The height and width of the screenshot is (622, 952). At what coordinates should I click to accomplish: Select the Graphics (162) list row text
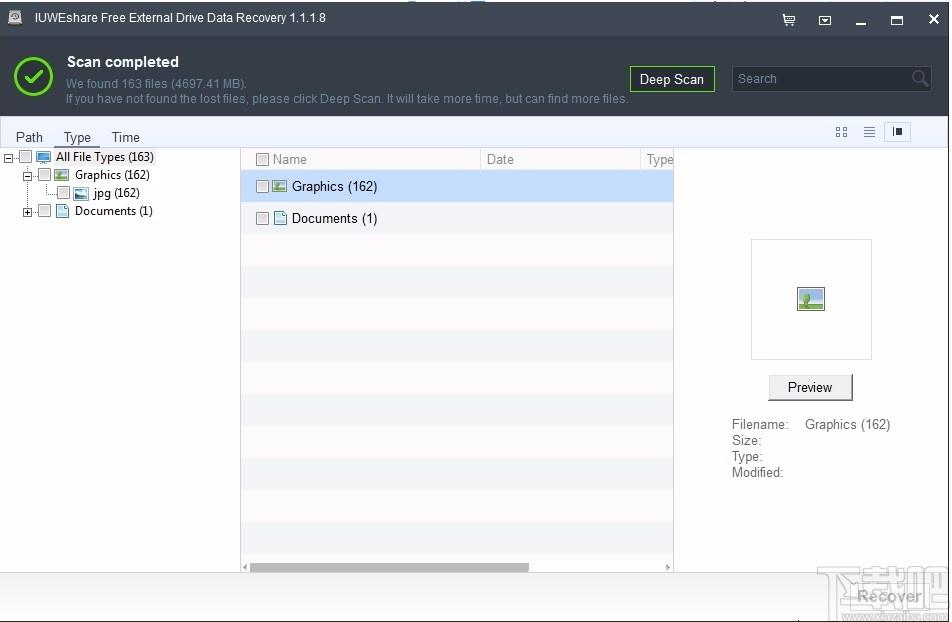pyautogui.click(x=334, y=186)
